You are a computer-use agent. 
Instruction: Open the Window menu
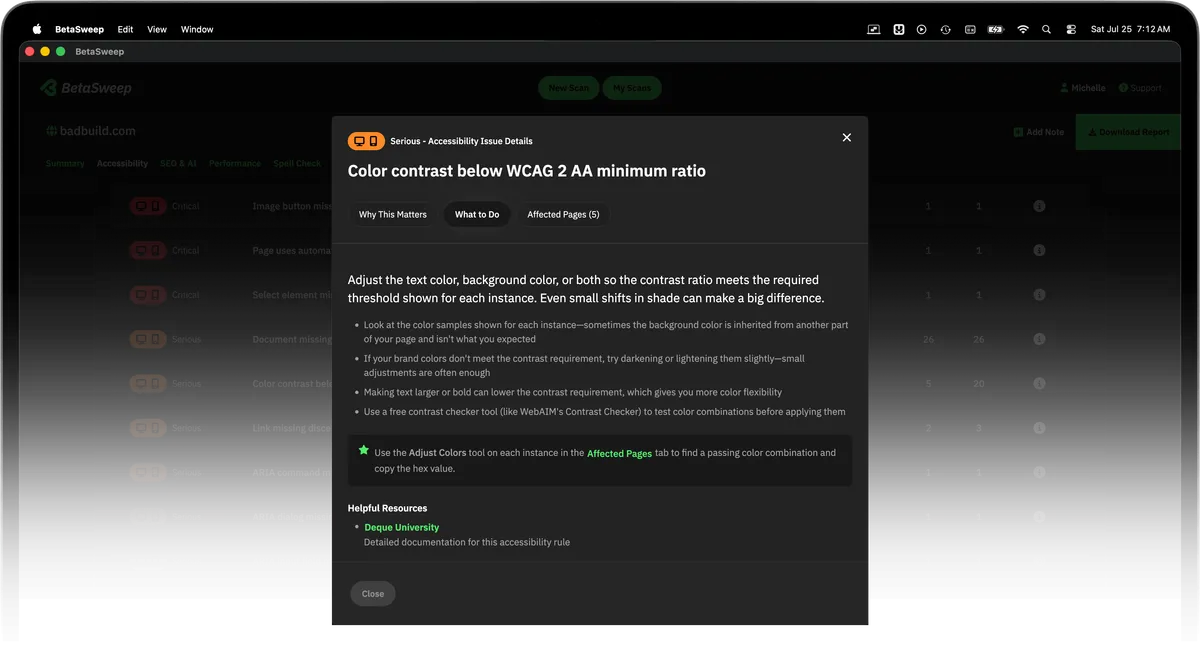(x=197, y=29)
